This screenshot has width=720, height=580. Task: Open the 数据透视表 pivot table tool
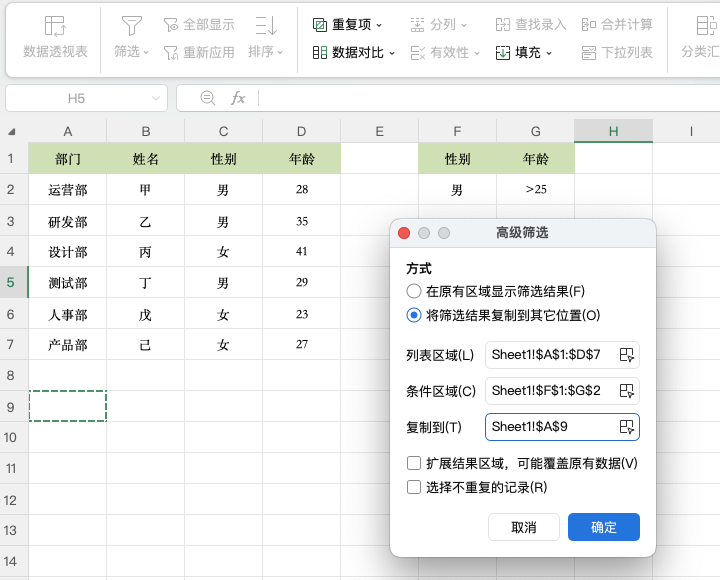tap(55, 37)
